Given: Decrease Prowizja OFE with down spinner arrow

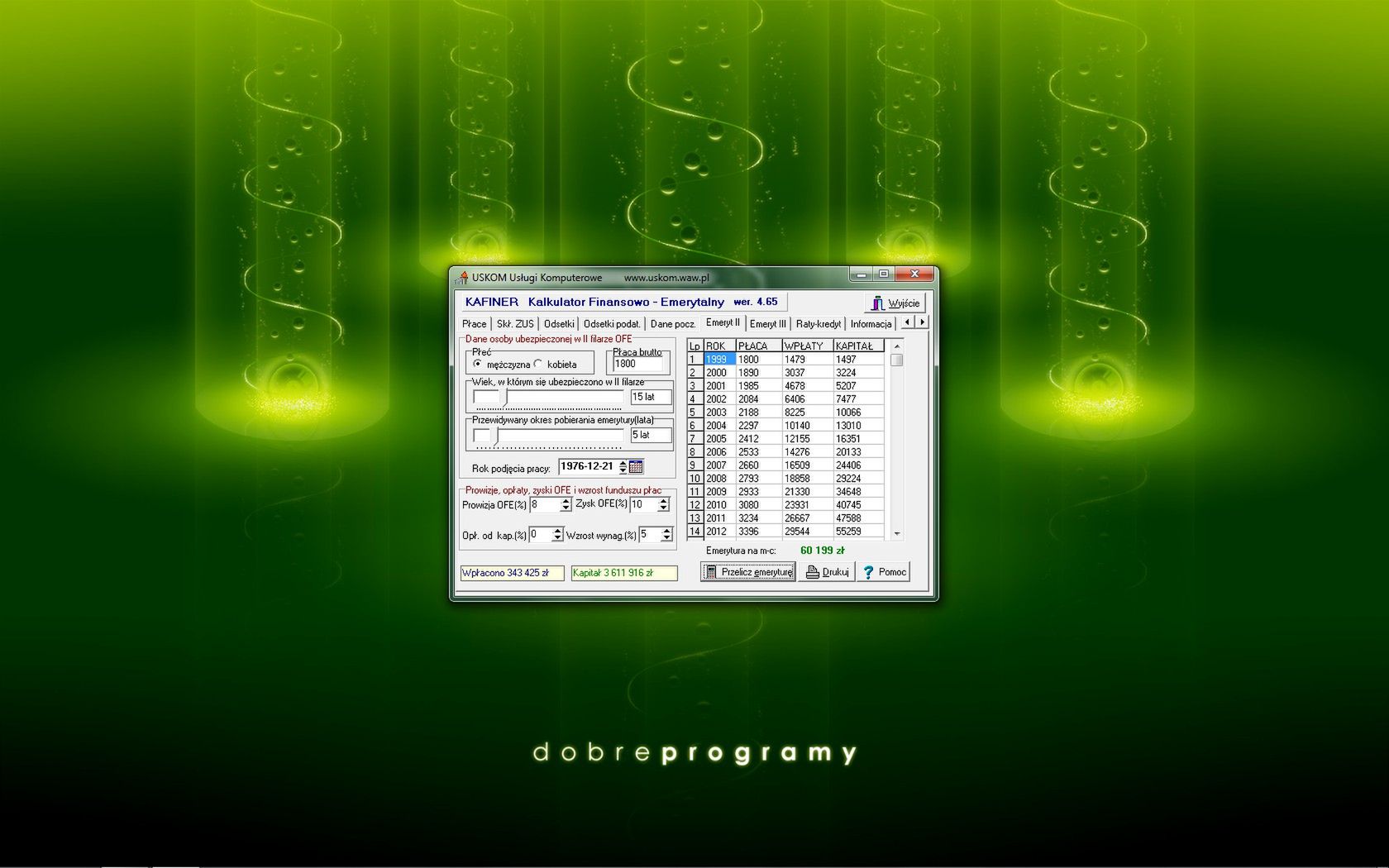Looking at the screenshot, I should pyautogui.click(x=566, y=508).
